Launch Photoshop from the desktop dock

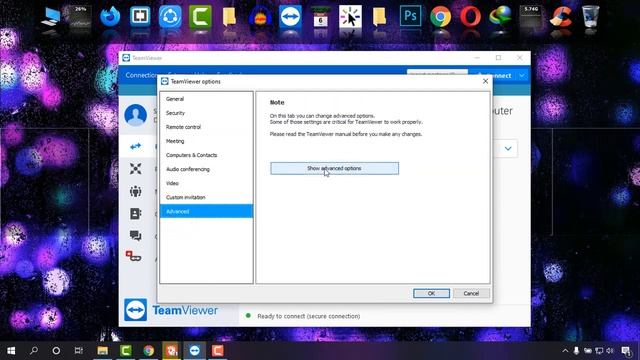[x=410, y=16]
